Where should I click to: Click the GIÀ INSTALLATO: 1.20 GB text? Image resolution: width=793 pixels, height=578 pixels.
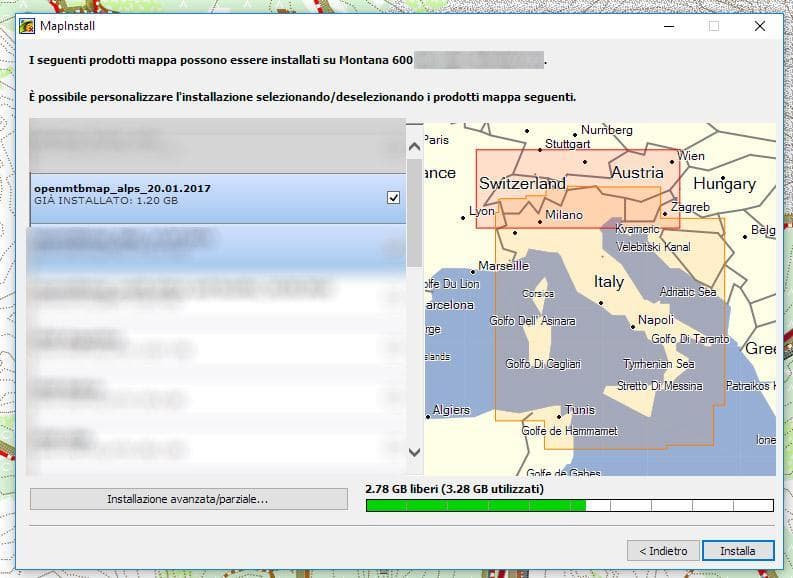[106, 201]
